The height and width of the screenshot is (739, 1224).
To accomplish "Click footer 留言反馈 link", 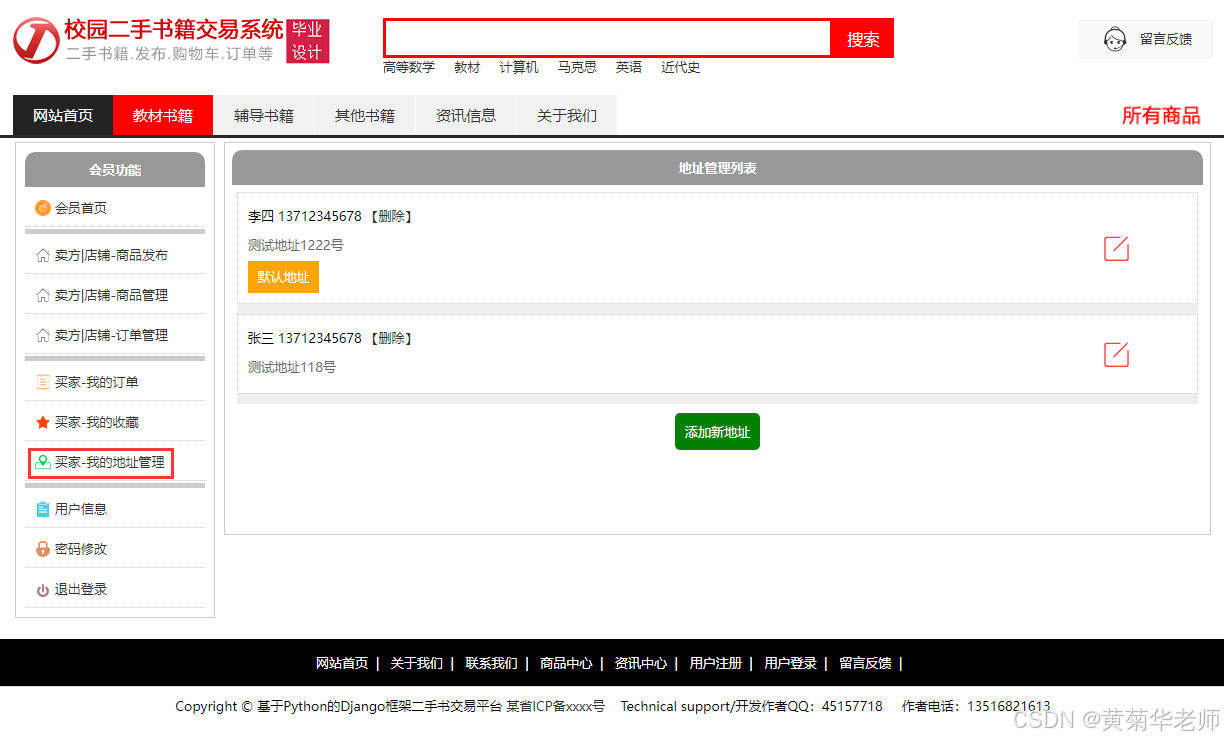I will coord(865,663).
